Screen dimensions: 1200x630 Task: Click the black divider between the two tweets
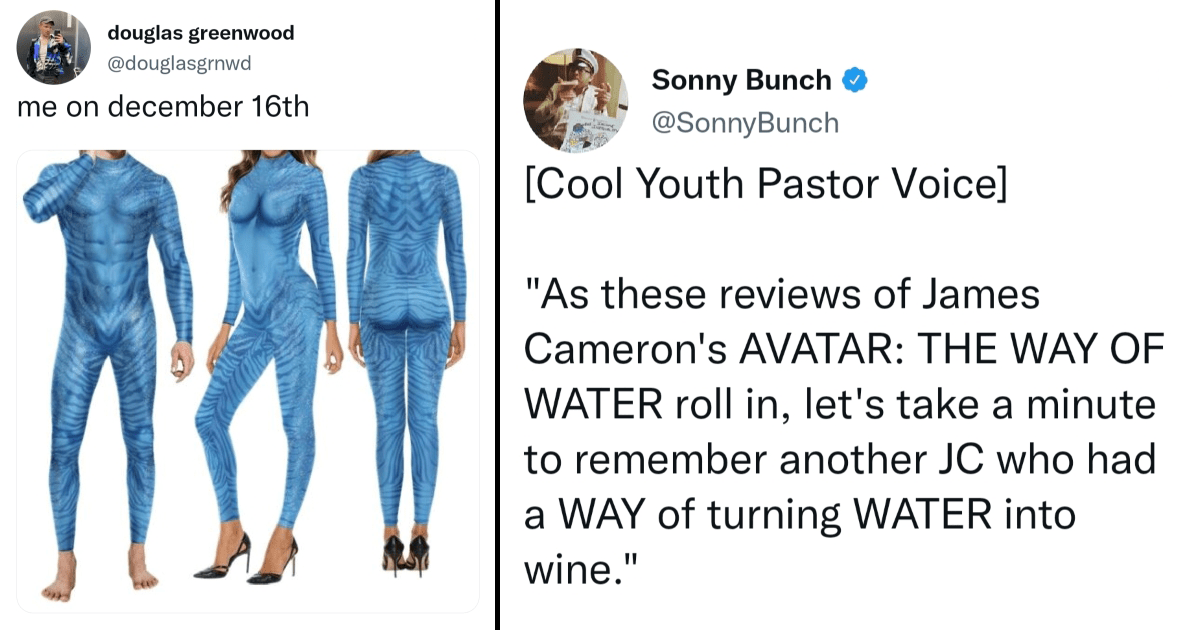click(497, 315)
